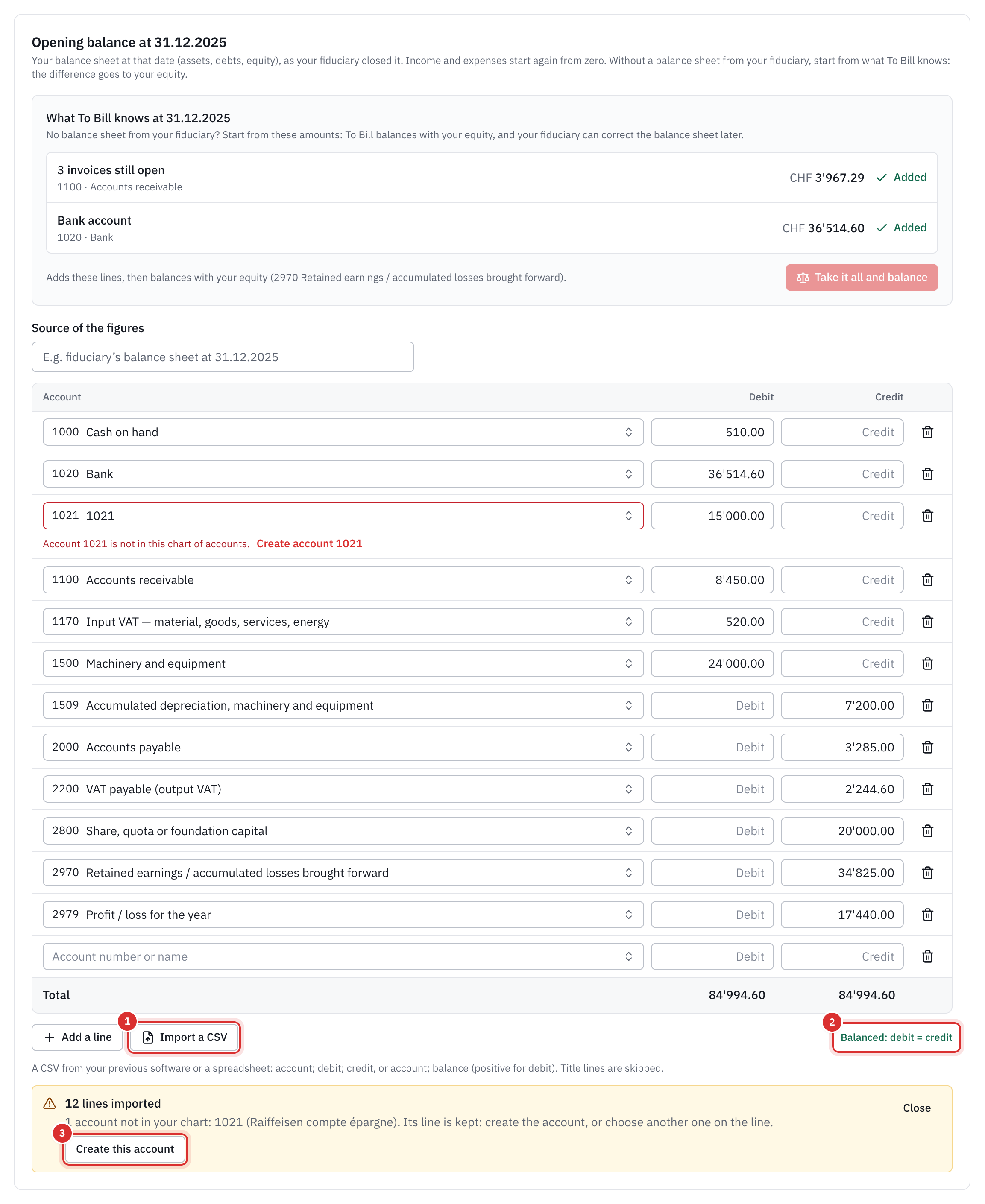
Task: Open the empty Account number or name dropdown
Action: pyautogui.click(x=343, y=957)
